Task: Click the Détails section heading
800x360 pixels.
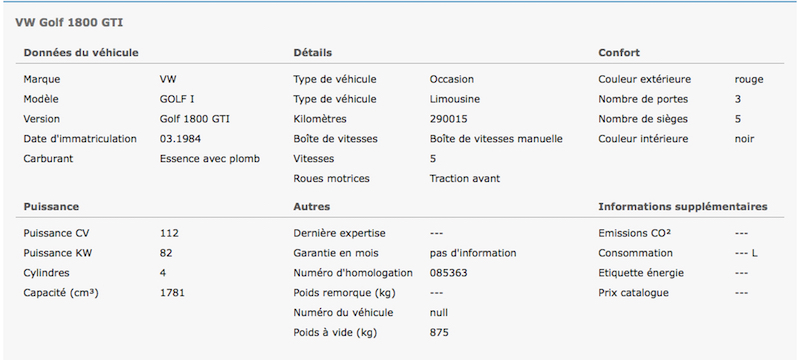Action: [312, 53]
